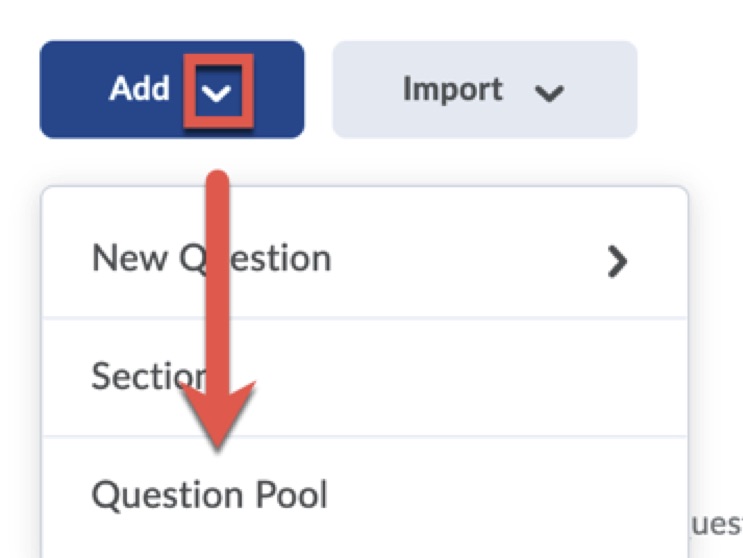
Task: Select Question Pool menu entry
Action: coord(209,494)
